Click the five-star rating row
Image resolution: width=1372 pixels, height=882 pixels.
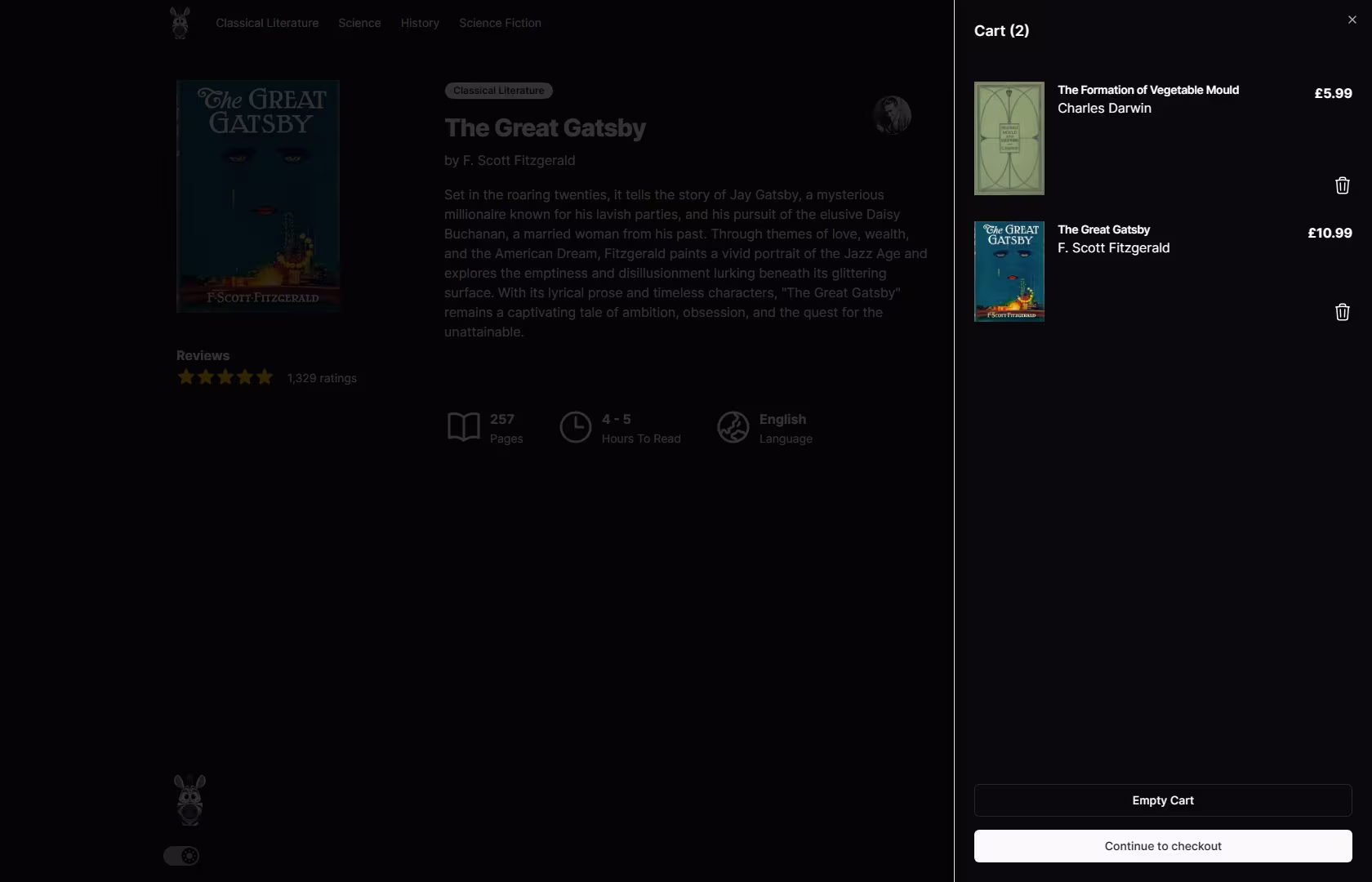click(225, 377)
